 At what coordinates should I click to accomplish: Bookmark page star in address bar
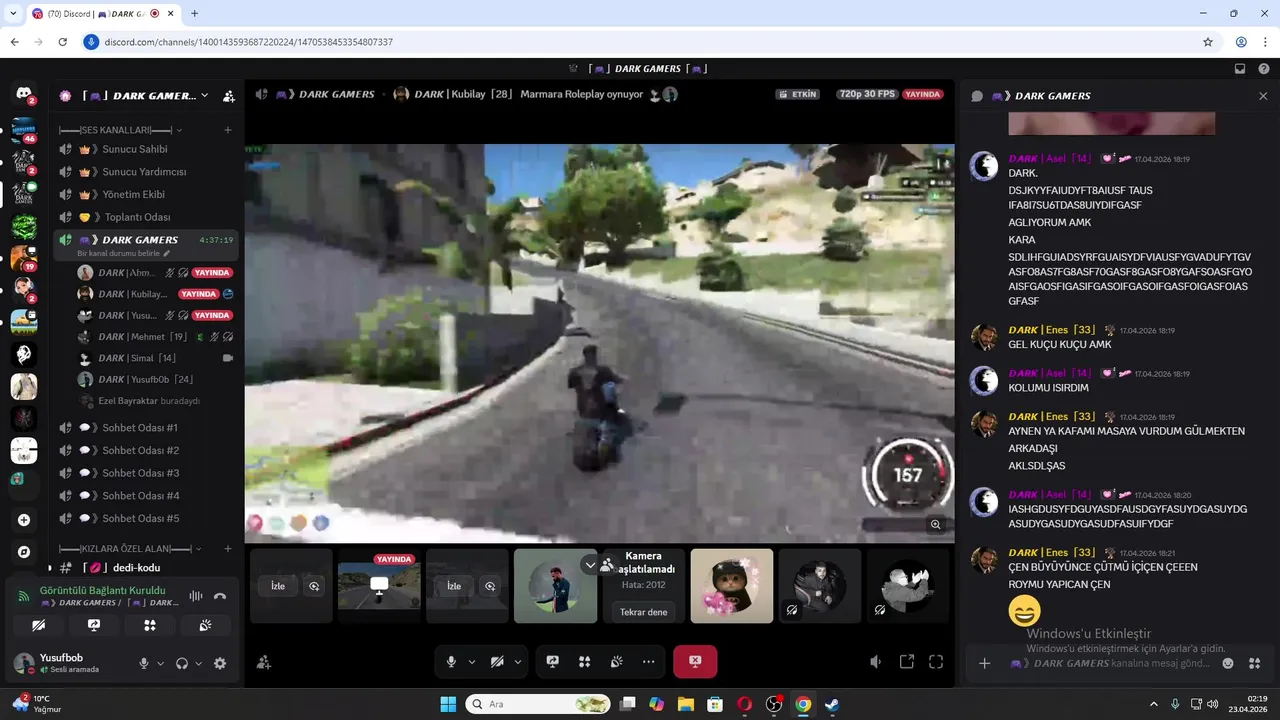1208,42
